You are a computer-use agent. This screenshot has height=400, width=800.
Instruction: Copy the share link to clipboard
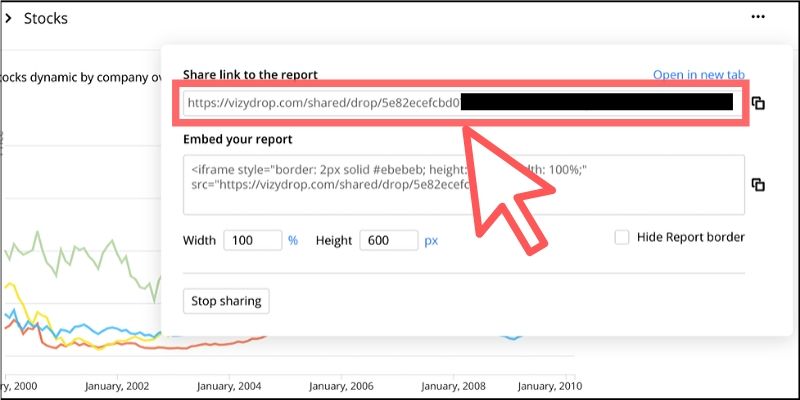pos(758,103)
